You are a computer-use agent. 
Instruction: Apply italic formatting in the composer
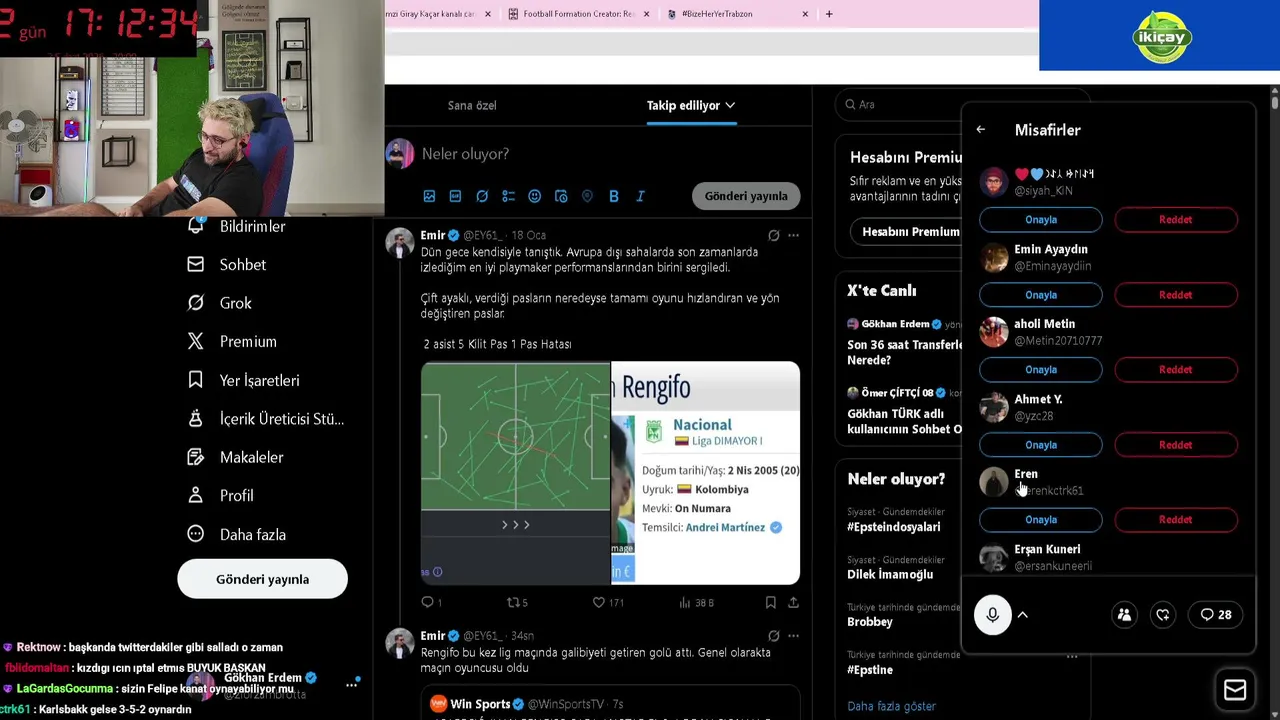(x=640, y=196)
